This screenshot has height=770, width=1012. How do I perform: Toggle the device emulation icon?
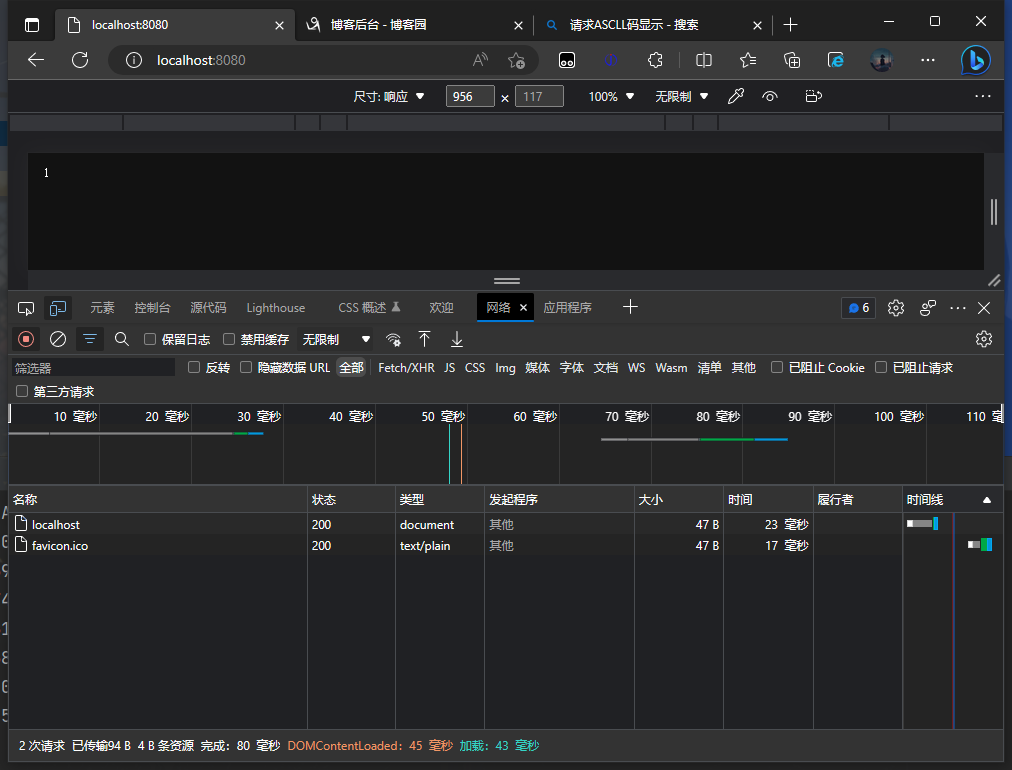tap(59, 307)
